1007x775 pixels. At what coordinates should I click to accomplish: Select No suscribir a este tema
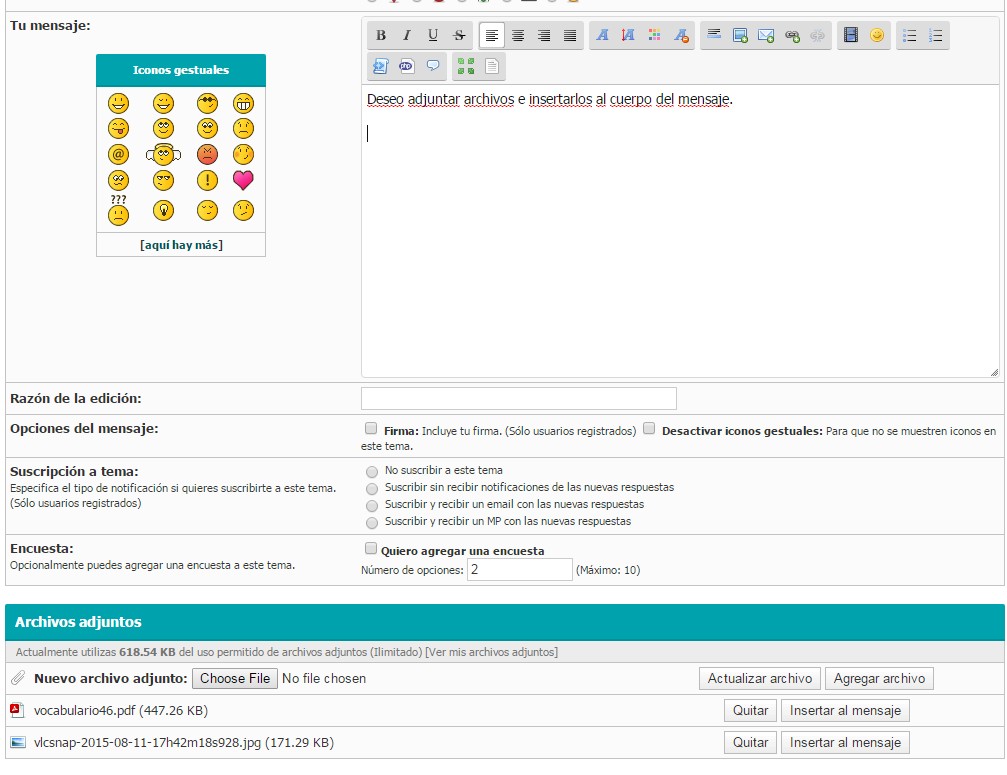coord(372,471)
